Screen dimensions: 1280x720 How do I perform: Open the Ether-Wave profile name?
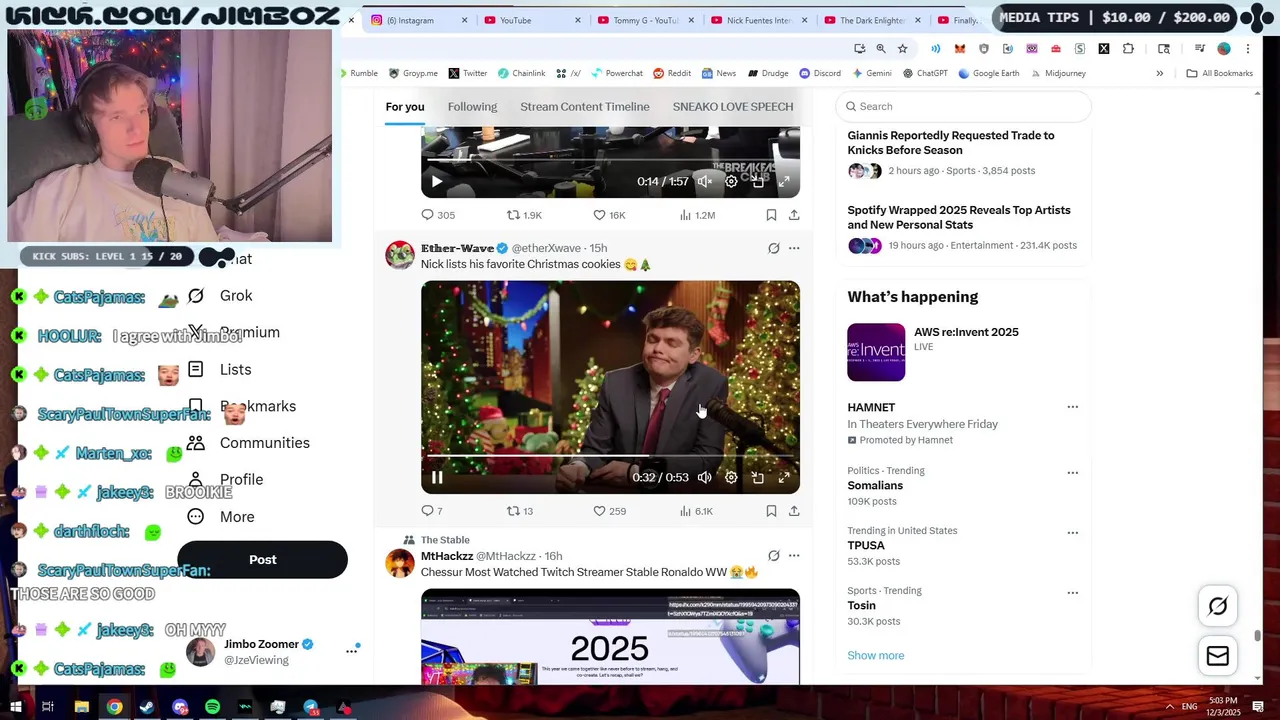click(457, 248)
